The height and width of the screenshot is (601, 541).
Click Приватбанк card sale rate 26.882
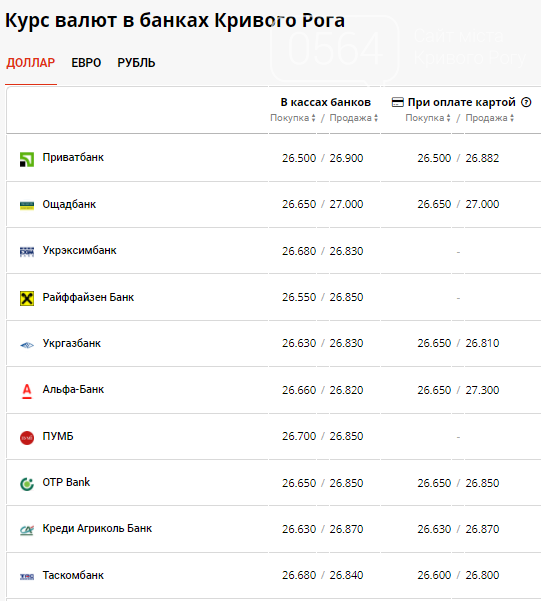click(482, 158)
